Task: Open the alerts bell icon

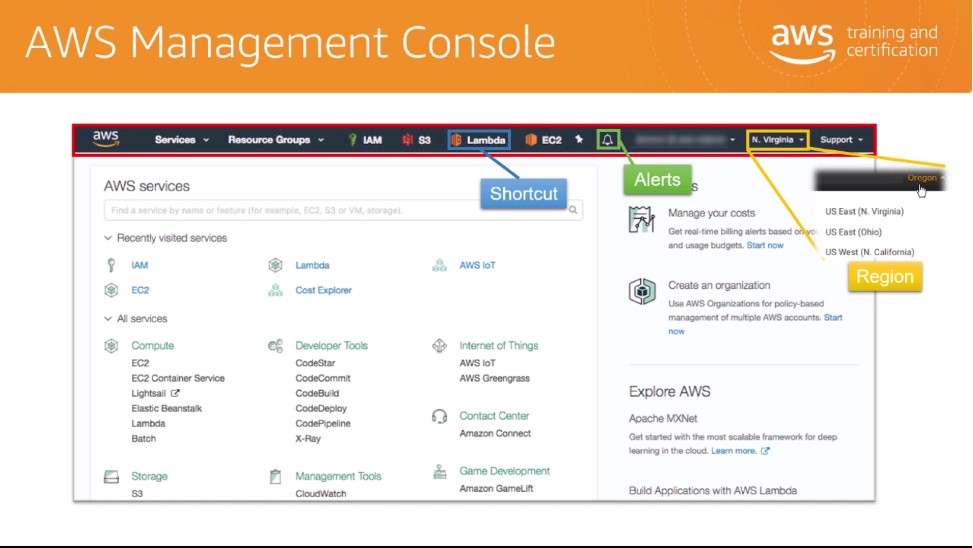Action: (608, 140)
